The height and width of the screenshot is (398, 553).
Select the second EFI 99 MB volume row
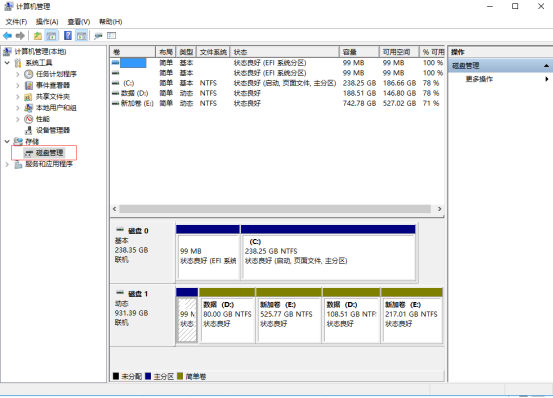point(277,73)
